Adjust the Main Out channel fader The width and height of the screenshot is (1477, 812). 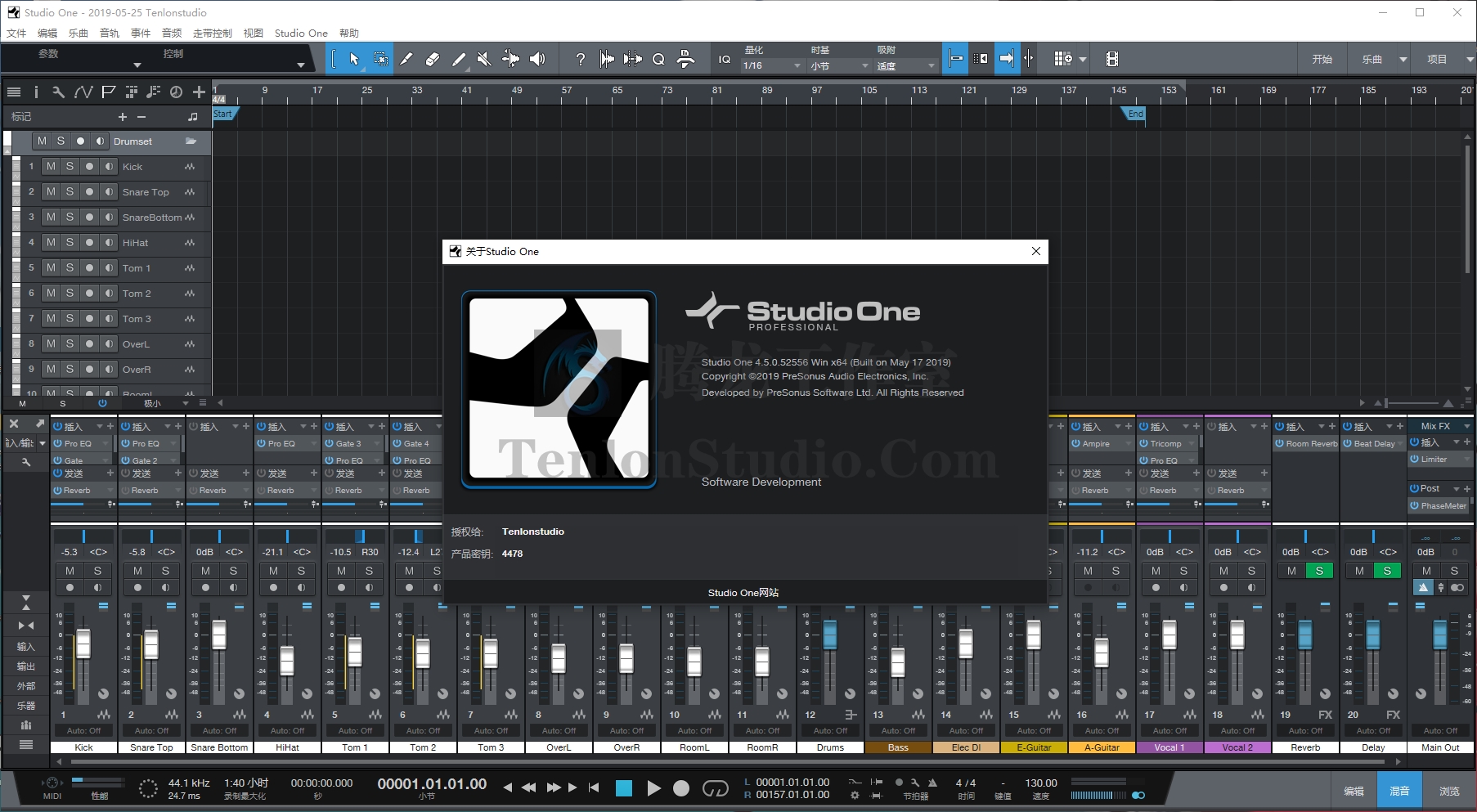[x=1440, y=635]
